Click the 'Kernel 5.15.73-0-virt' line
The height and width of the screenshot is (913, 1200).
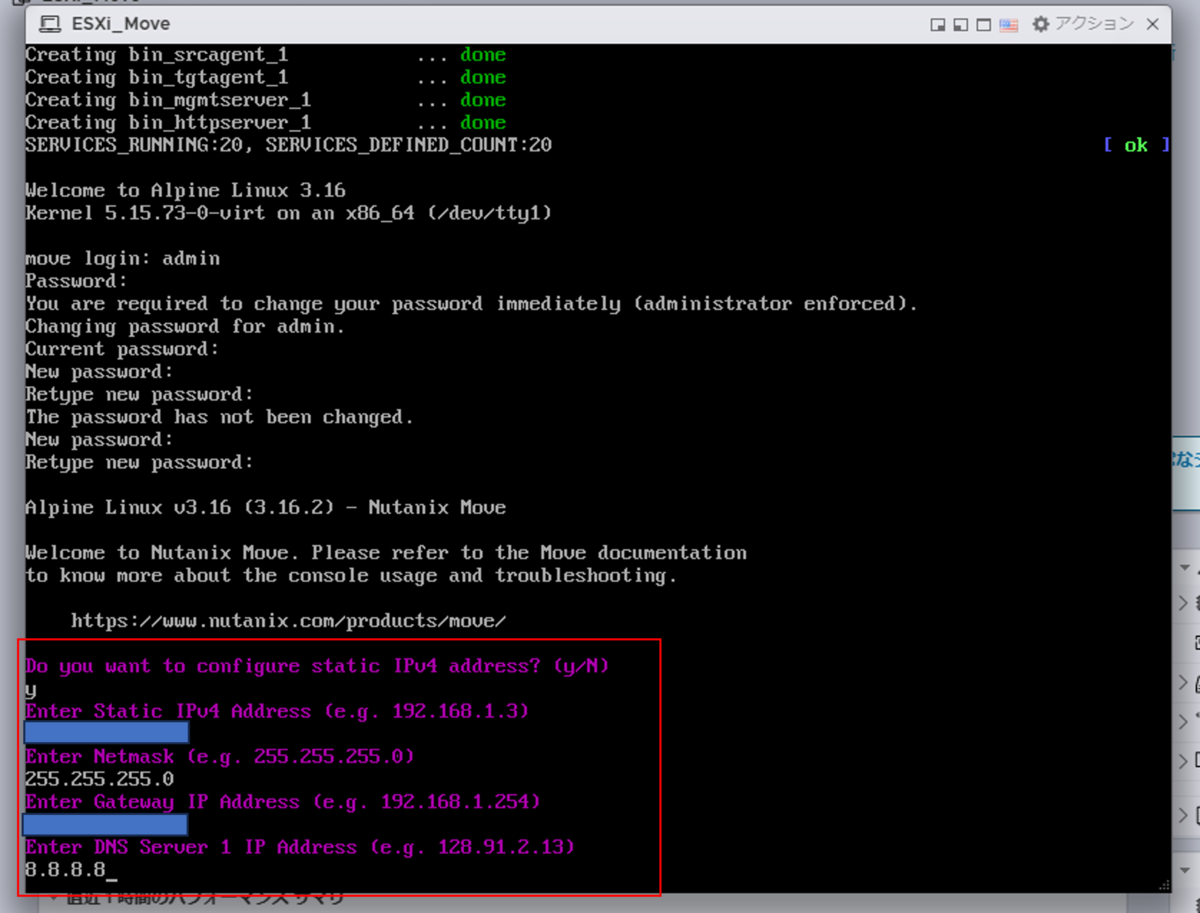(x=288, y=213)
